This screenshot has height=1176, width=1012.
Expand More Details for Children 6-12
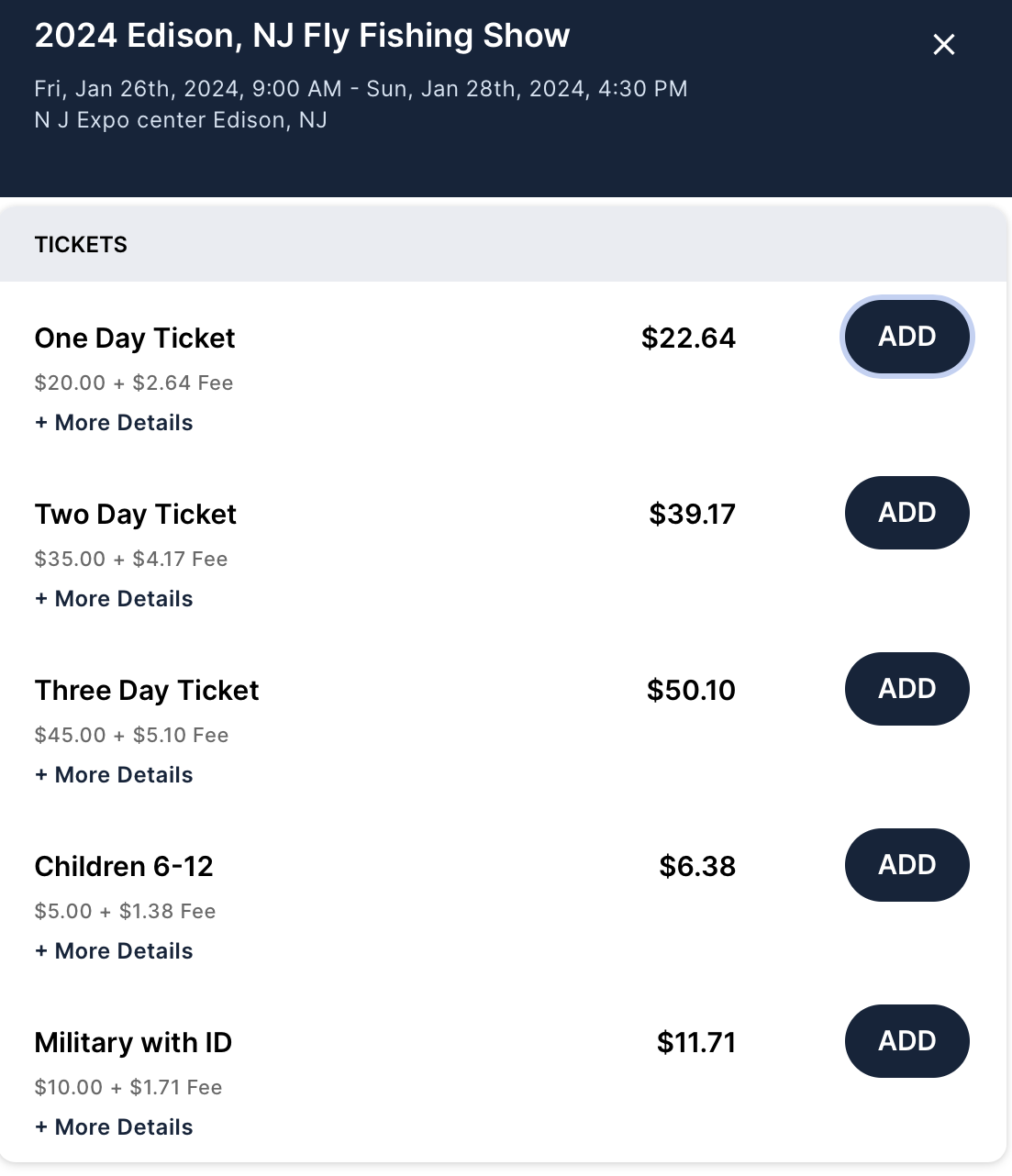114,951
